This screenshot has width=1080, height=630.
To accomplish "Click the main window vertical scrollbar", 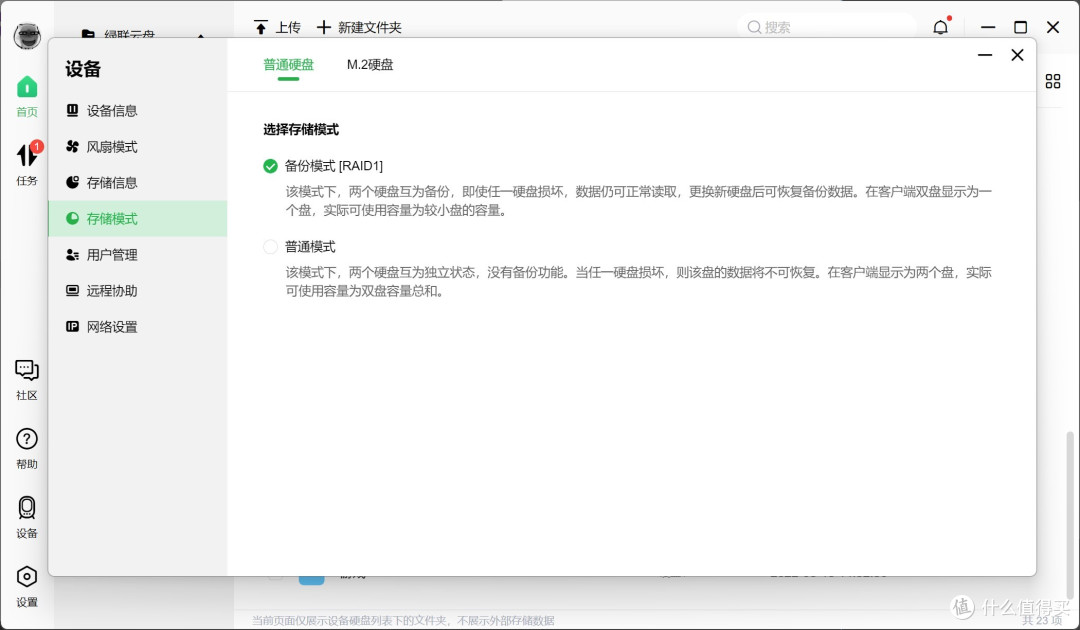I will (1070, 513).
